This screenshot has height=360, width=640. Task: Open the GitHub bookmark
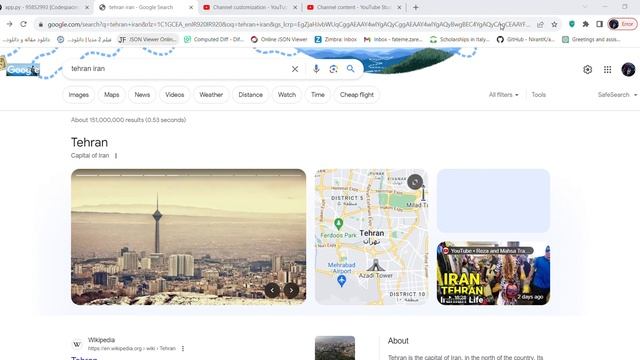[526, 39]
